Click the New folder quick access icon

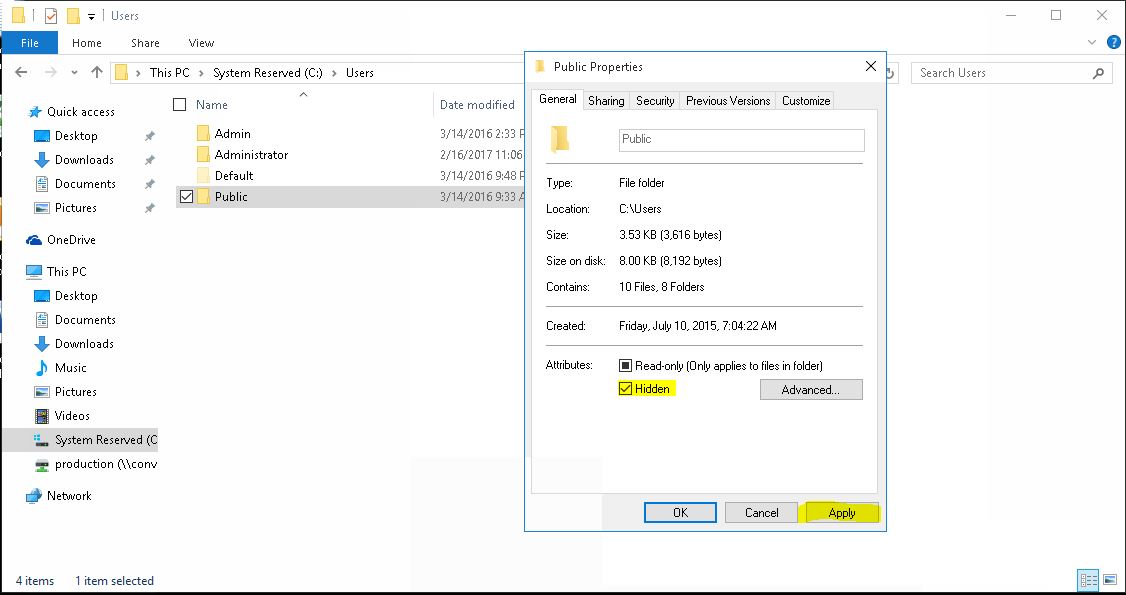tap(73, 15)
